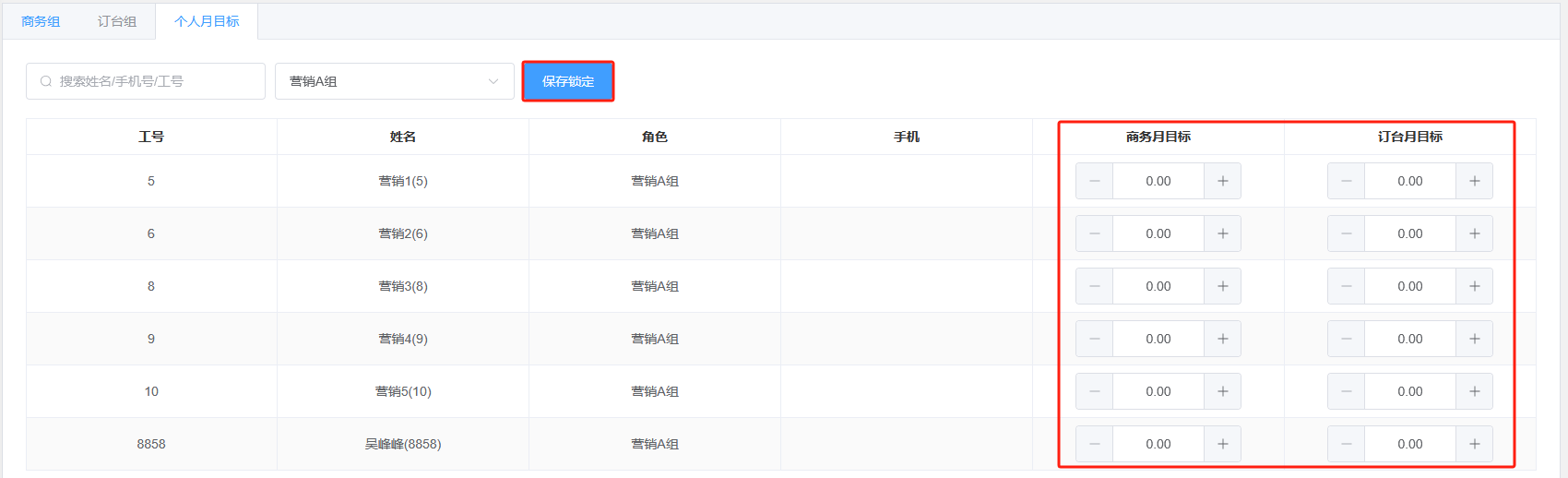The width and height of the screenshot is (1568, 478).
Task: Select the 营销2(6) name cell
Action: coord(403,233)
